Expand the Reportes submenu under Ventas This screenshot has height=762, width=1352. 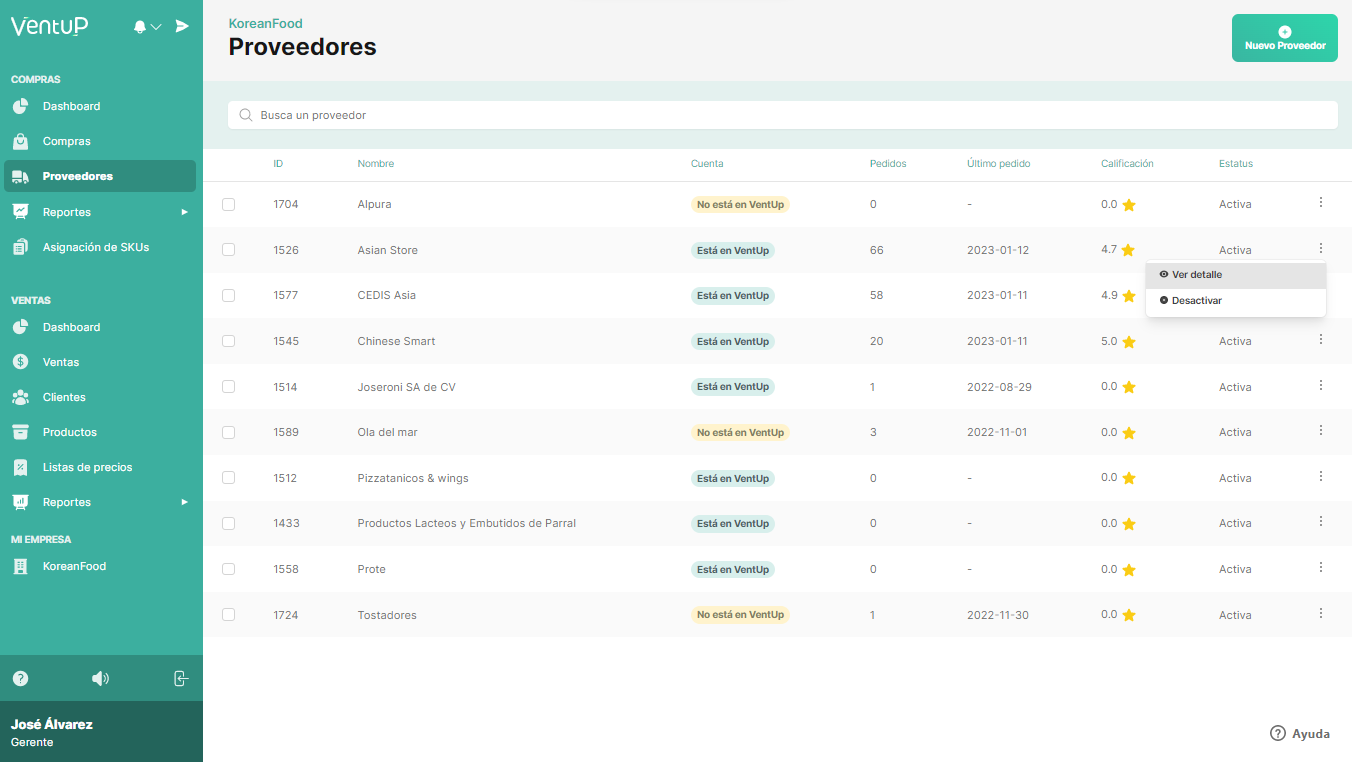click(184, 502)
